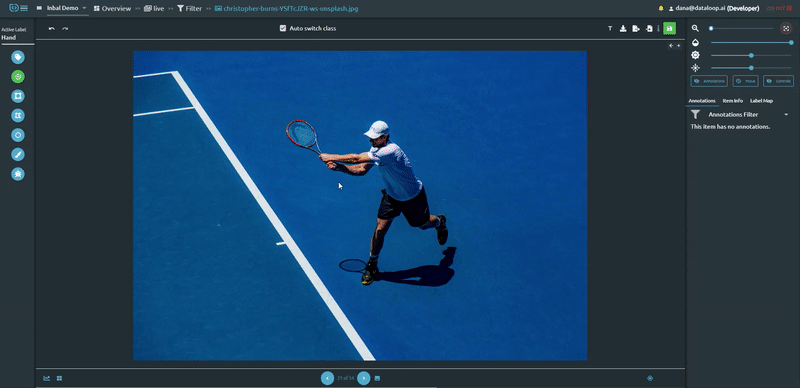Toggle Controls visibility button
800x388 pixels.
click(779, 81)
